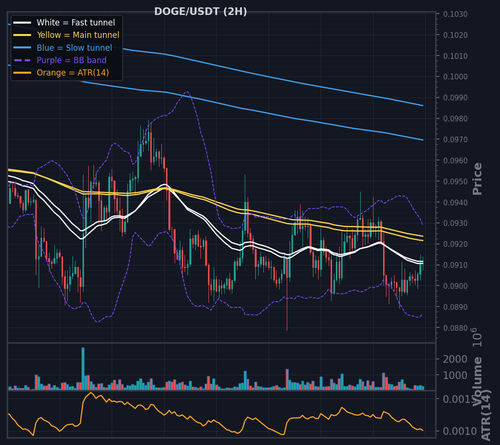Screen dimensions: 500x445
Task: Select the 'White = Fast tunnel' legend label
Action: [76, 23]
